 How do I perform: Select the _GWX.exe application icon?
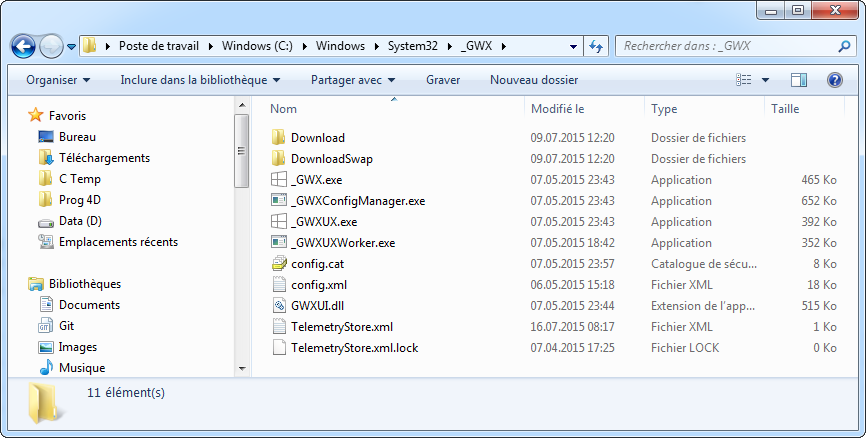point(279,180)
